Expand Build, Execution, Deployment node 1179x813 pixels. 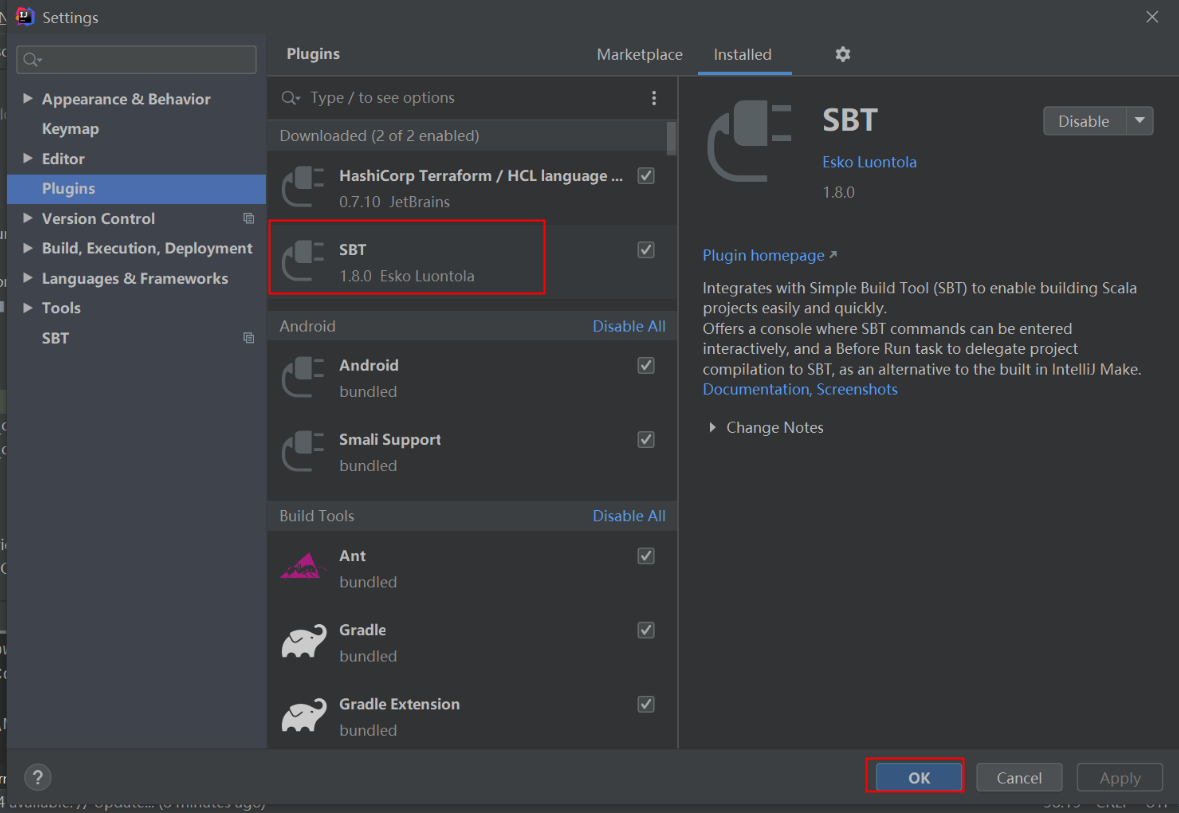coord(28,247)
